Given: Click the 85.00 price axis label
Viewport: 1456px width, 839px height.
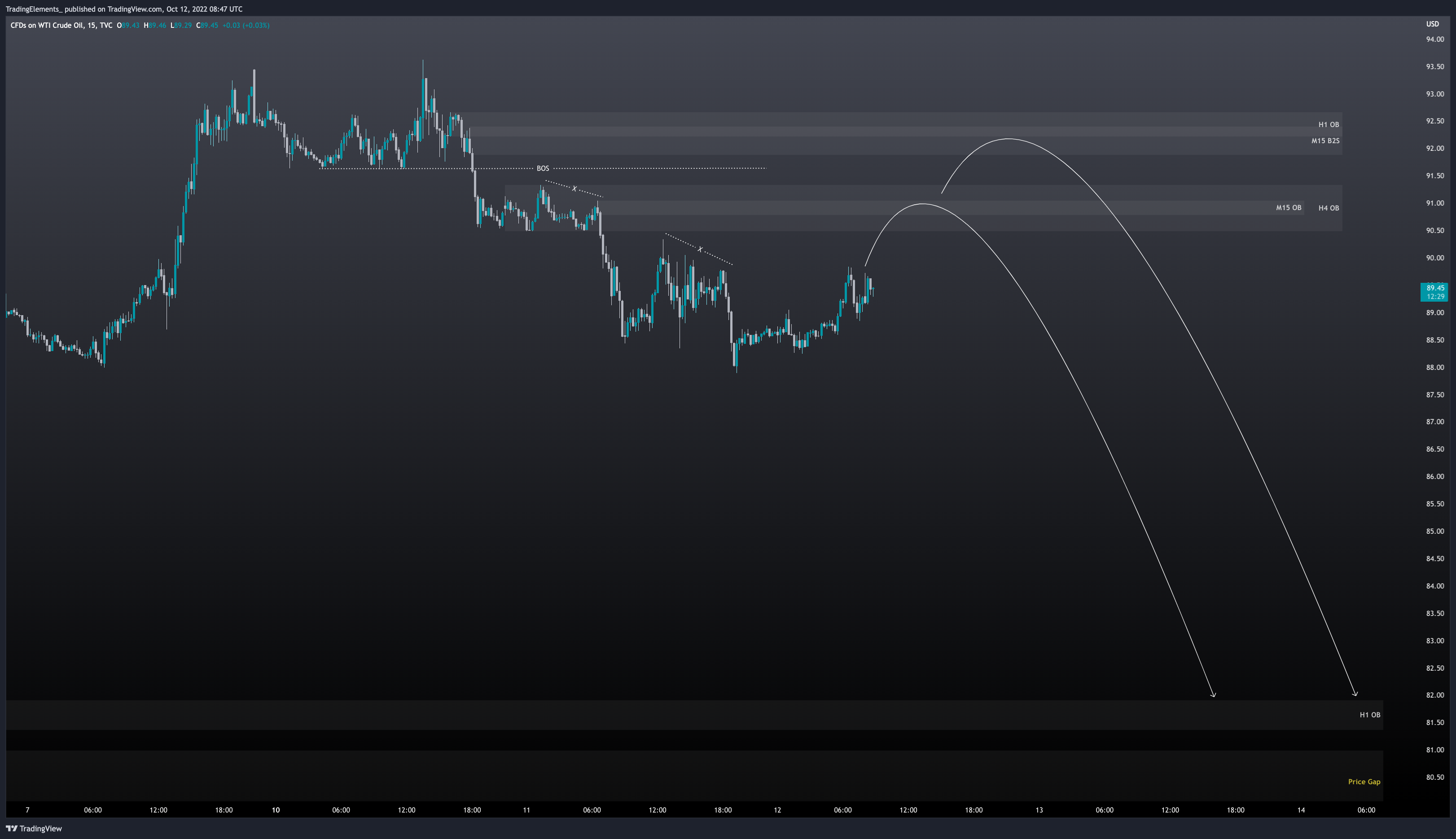Looking at the screenshot, I should click(x=1435, y=532).
